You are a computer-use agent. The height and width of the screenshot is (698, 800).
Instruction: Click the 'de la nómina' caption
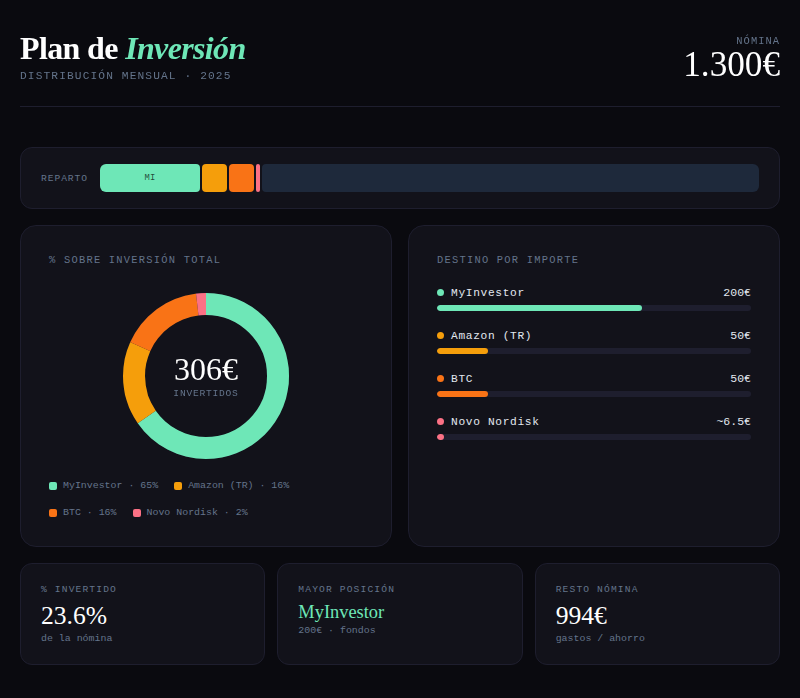(x=77, y=638)
